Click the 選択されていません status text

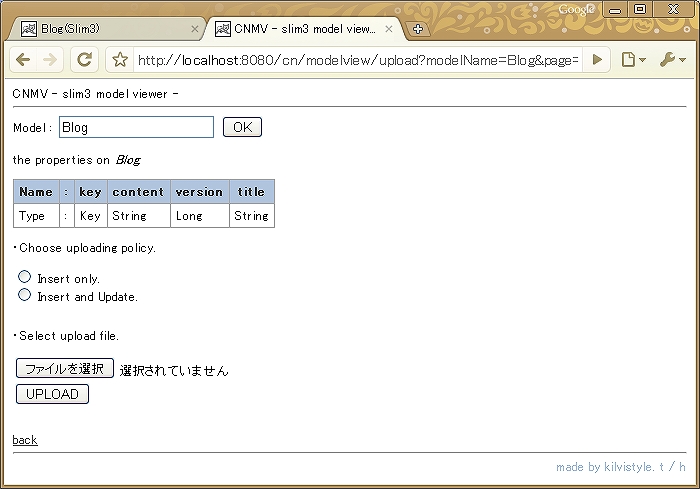[174, 370]
